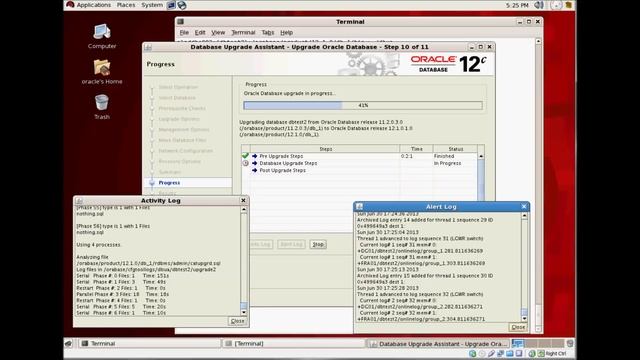Open the Tabs menu in Terminal
The height and width of the screenshot is (360, 640).
tap(268, 32)
